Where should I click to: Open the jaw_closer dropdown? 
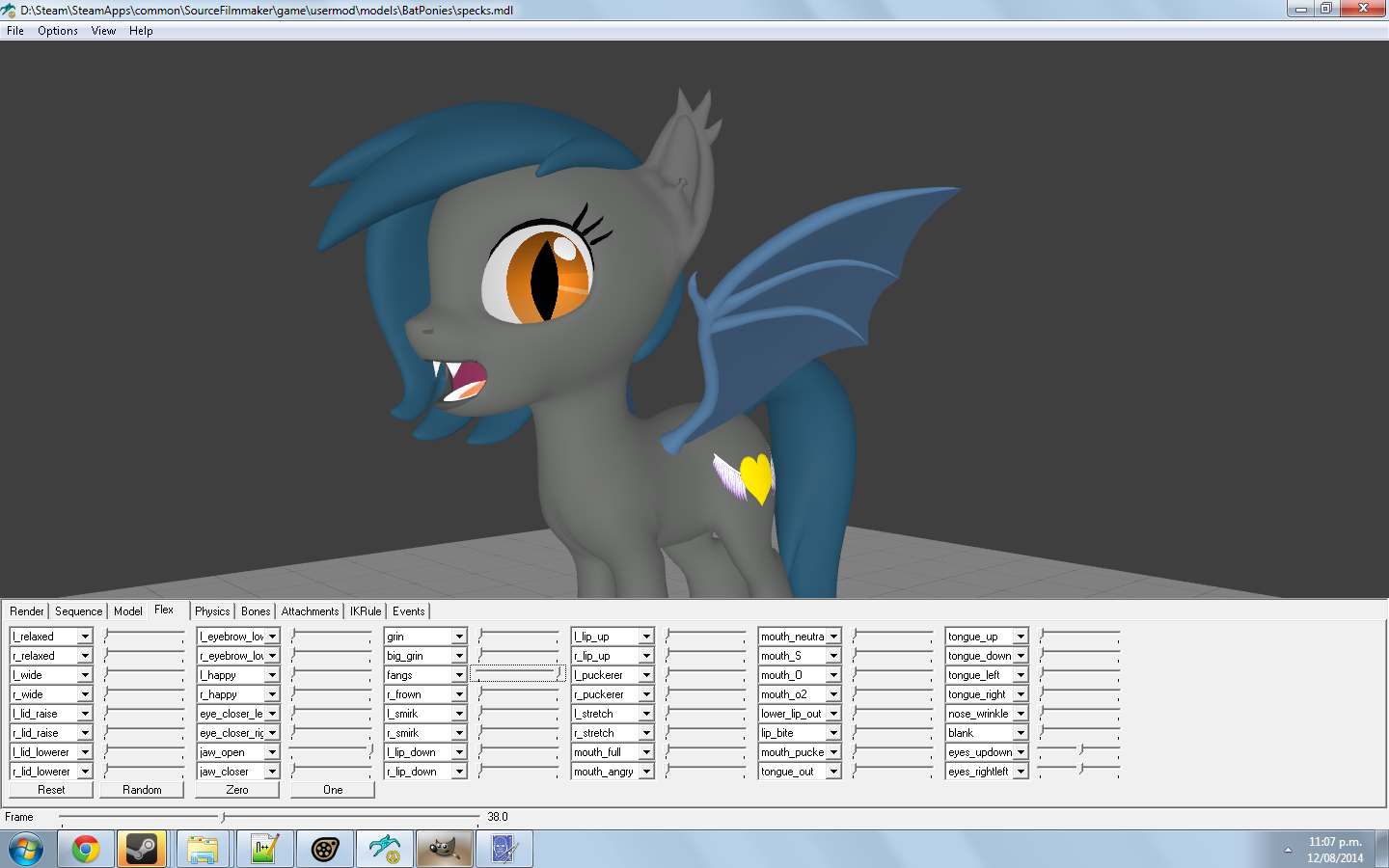click(x=272, y=772)
